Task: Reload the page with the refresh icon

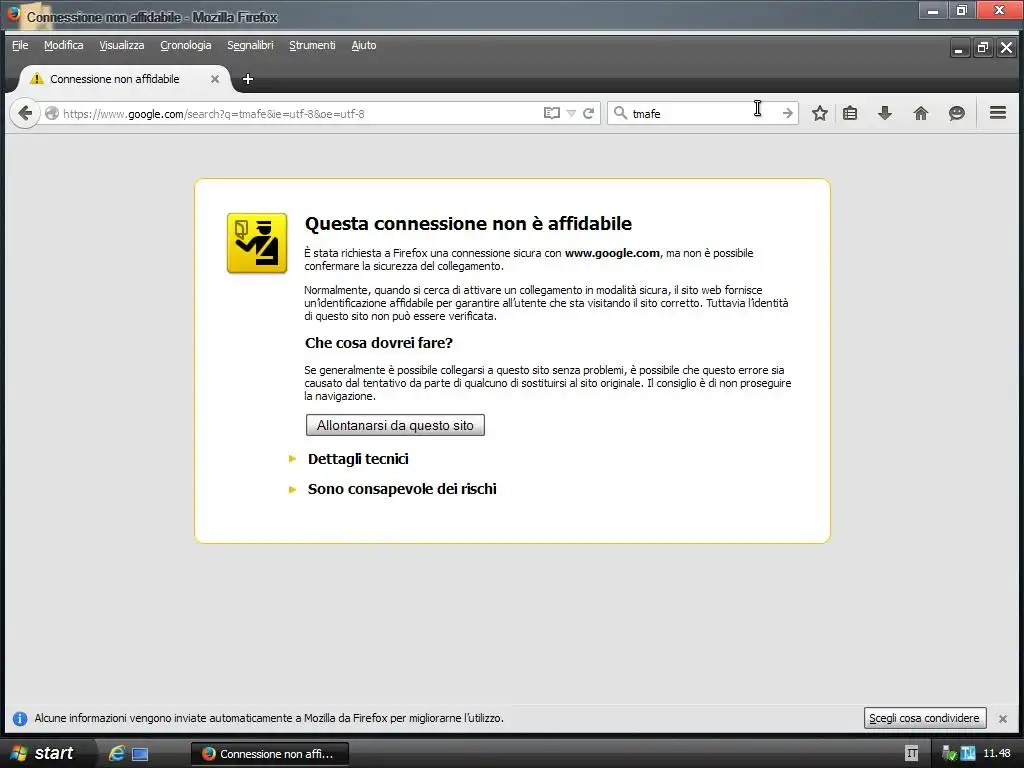Action: pos(588,114)
